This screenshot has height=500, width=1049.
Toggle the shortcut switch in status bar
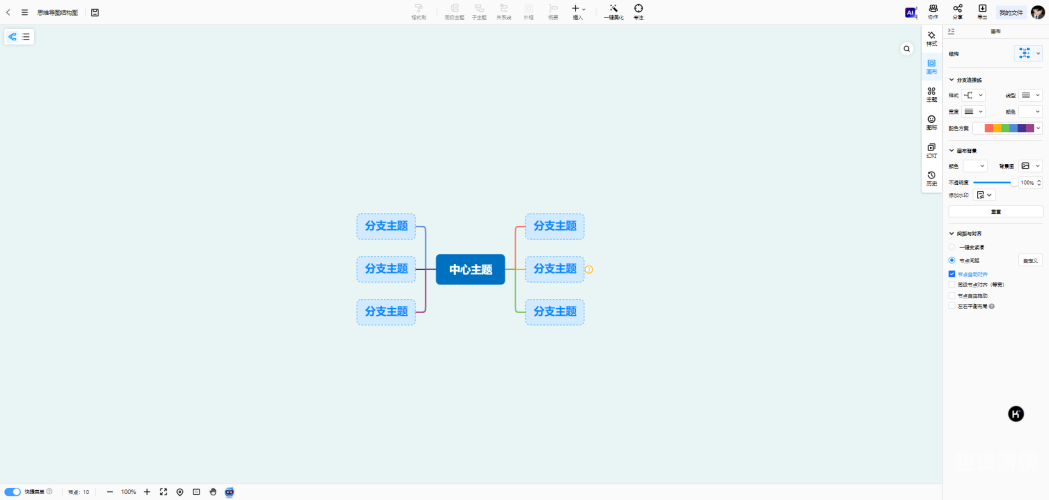(12, 492)
